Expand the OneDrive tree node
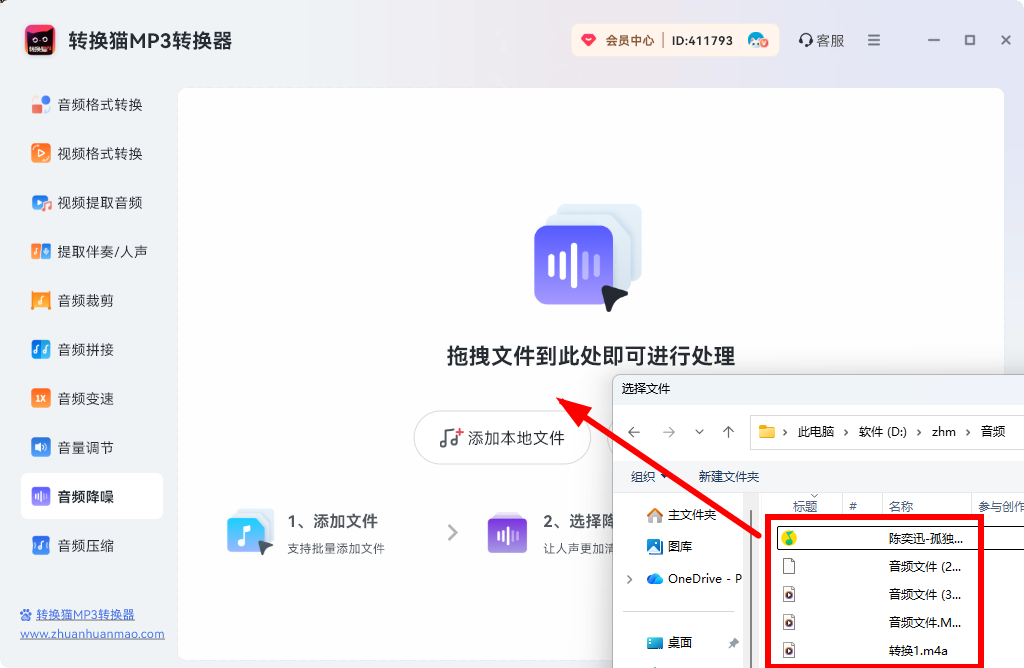 (630, 579)
